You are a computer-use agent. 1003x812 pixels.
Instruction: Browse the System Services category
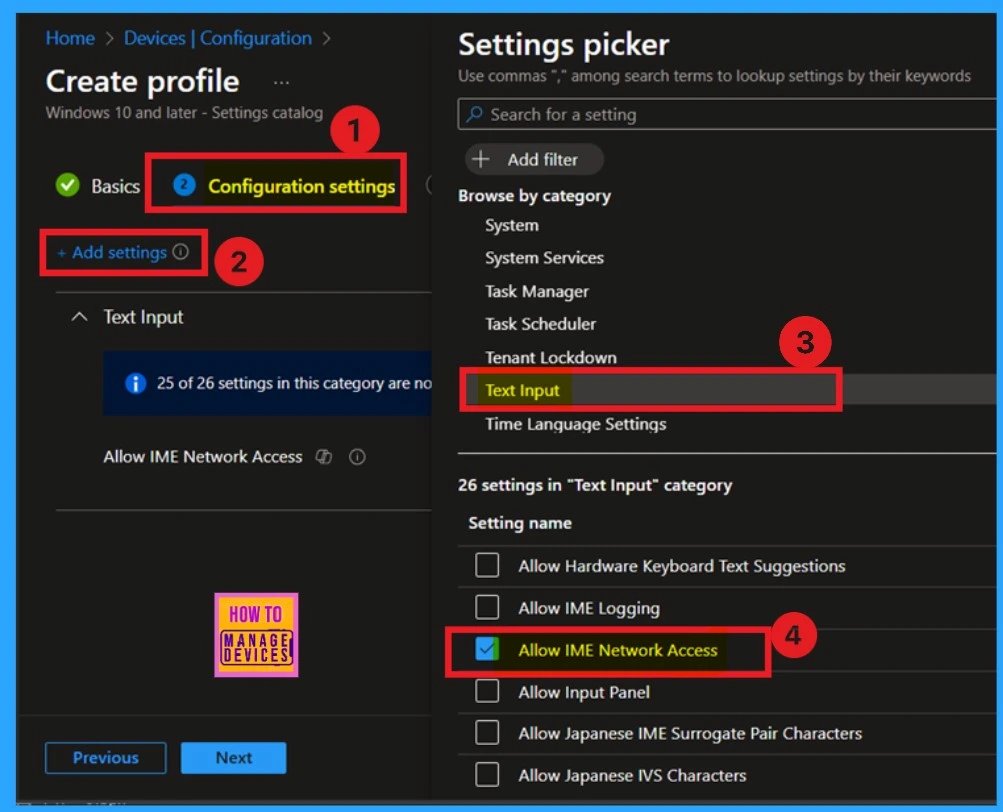pos(544,258)
